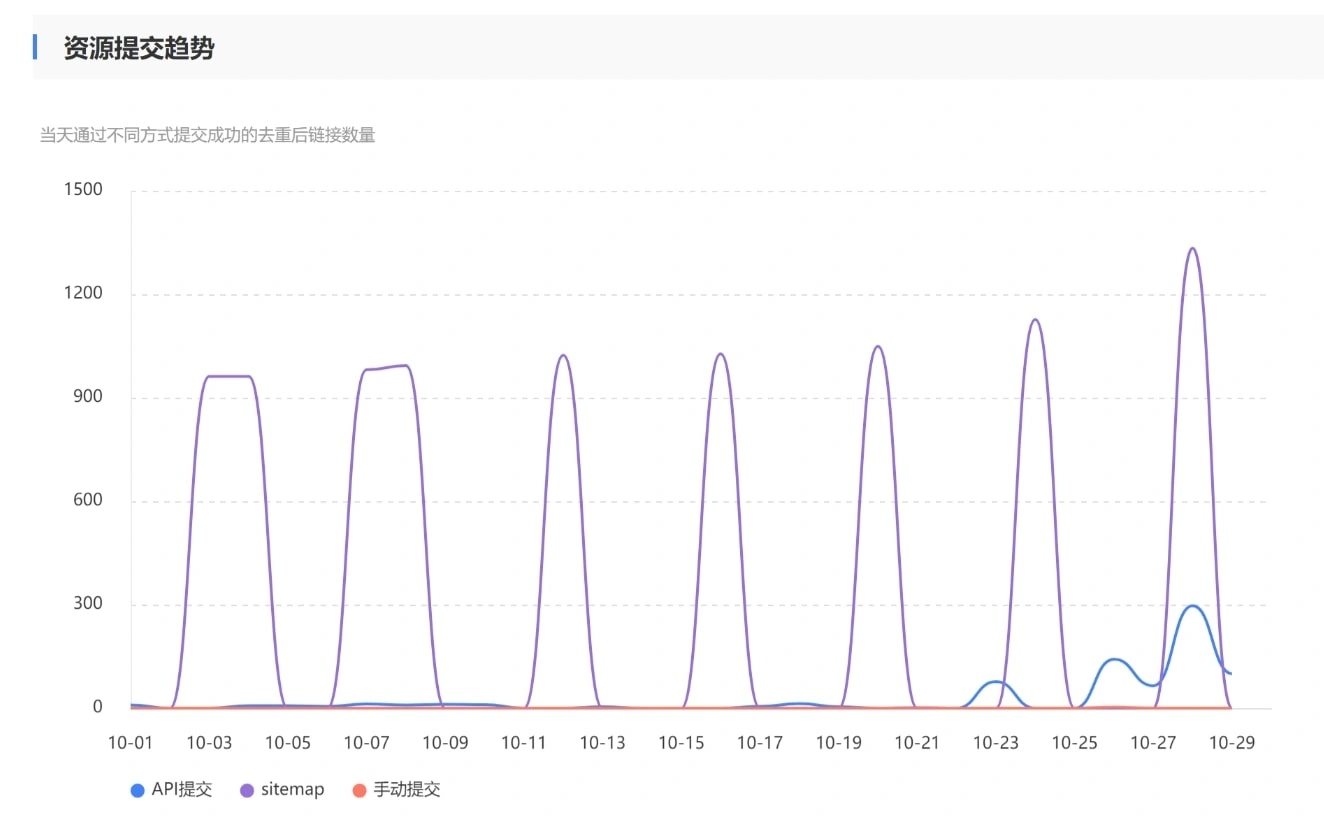
Task: Click the 1500 y-axis value label
Action: click(x=83, y=190)
